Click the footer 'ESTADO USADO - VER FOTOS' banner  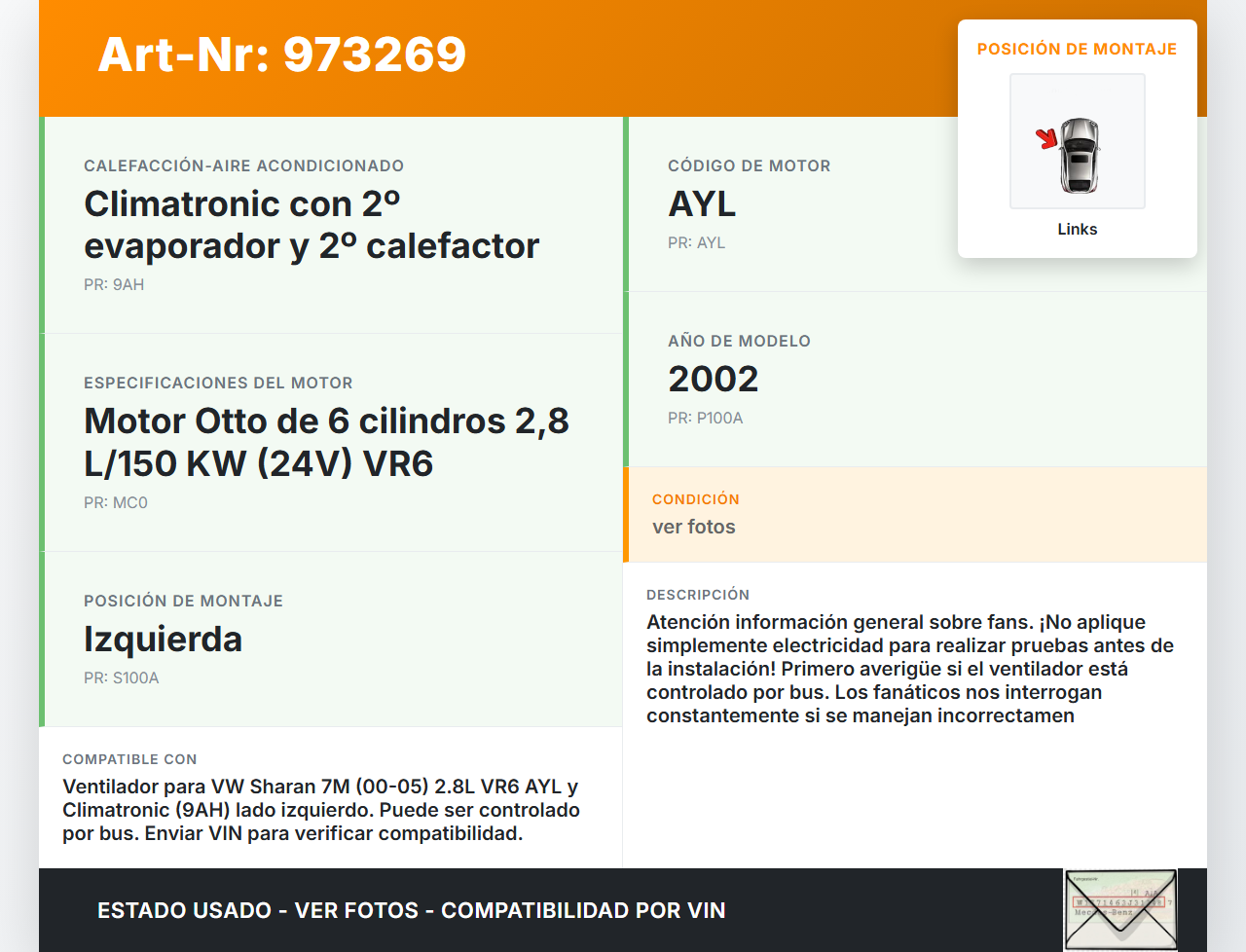point(411,911)
